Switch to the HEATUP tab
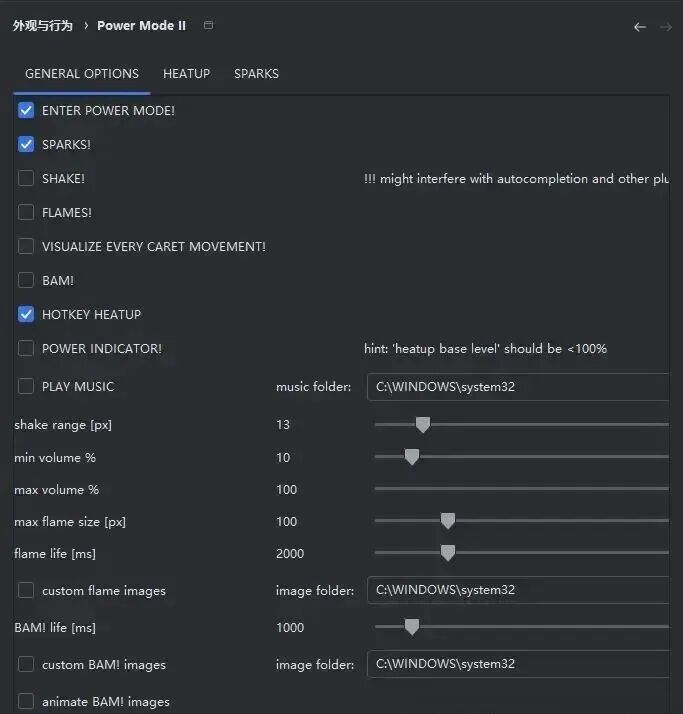683x714 pixels. [187, 74]
